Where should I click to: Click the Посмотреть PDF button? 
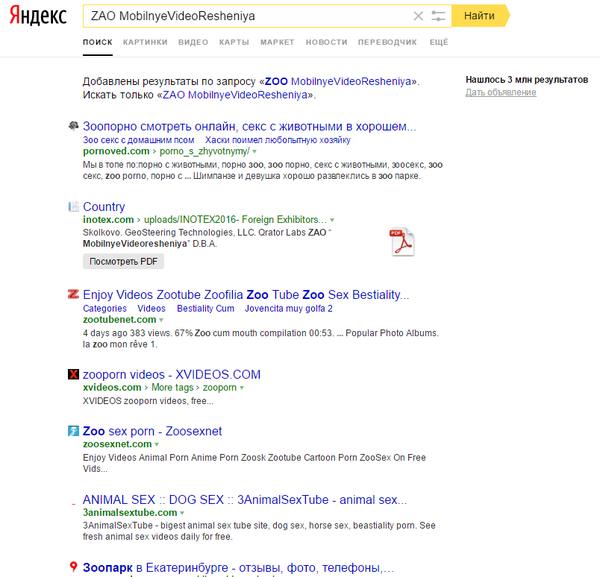123,261
